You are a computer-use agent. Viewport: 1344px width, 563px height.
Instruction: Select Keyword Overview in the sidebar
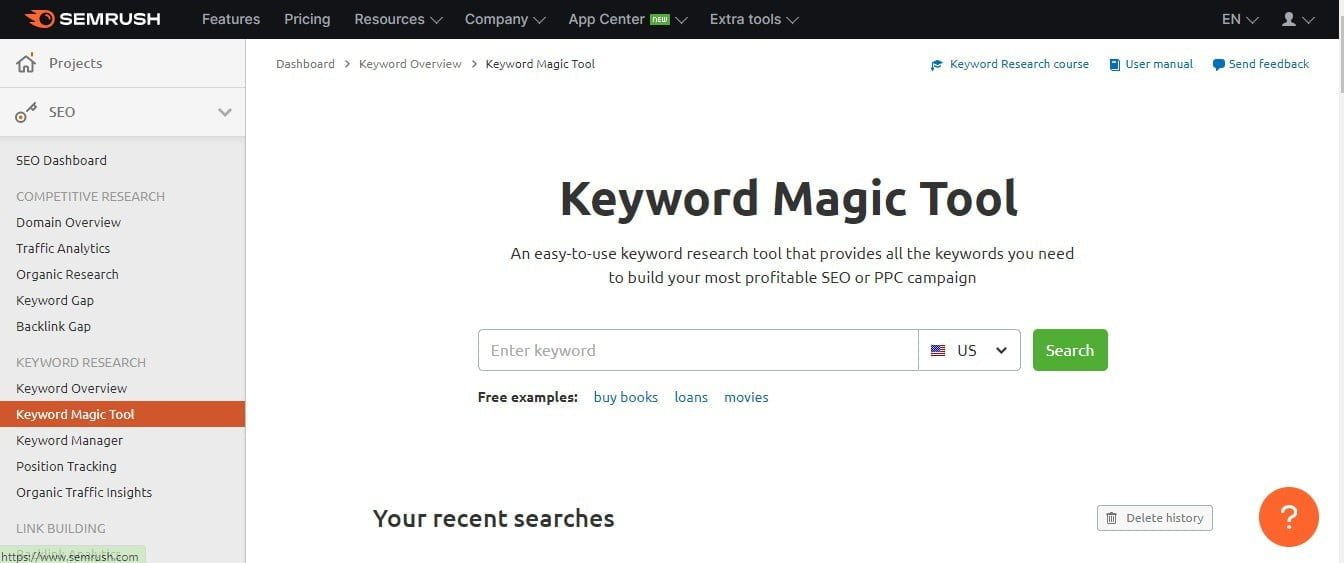pyautogui.click(x=72, y=388)
